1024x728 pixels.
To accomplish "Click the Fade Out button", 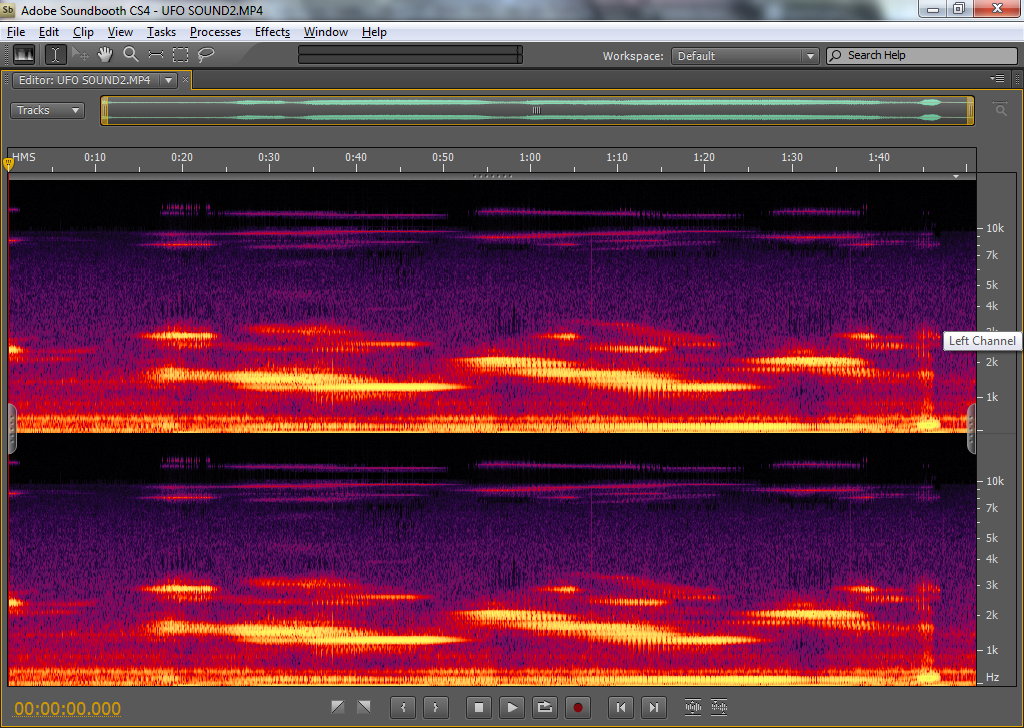I will [x=363, y=708].
